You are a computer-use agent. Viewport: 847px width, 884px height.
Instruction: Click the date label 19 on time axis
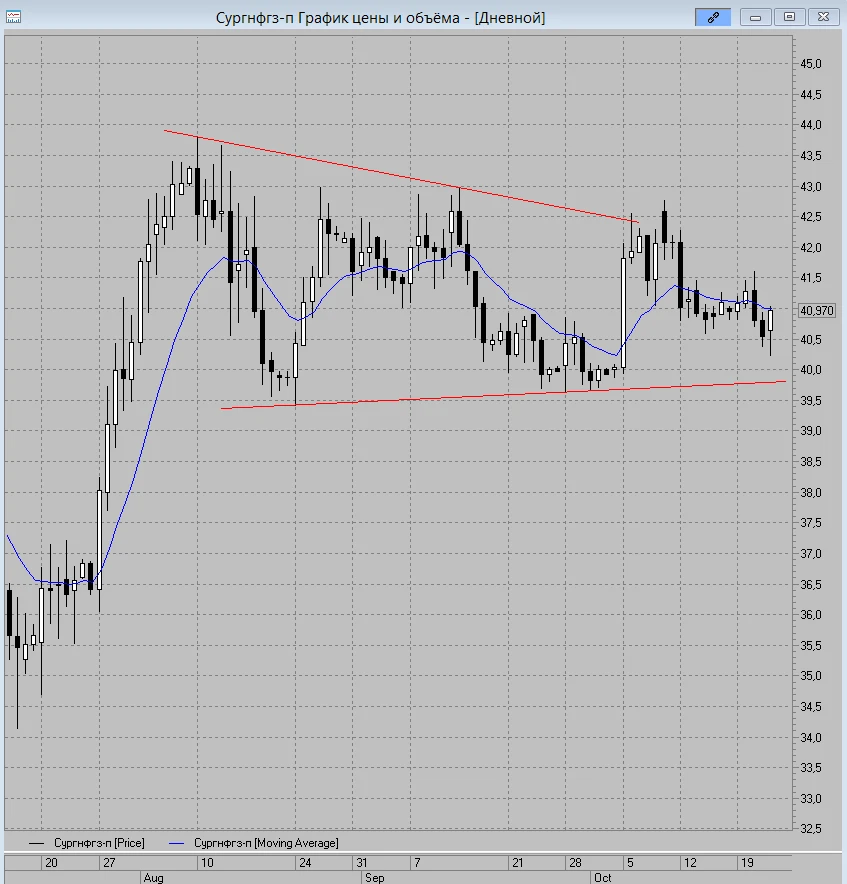[x=747, y=863]
